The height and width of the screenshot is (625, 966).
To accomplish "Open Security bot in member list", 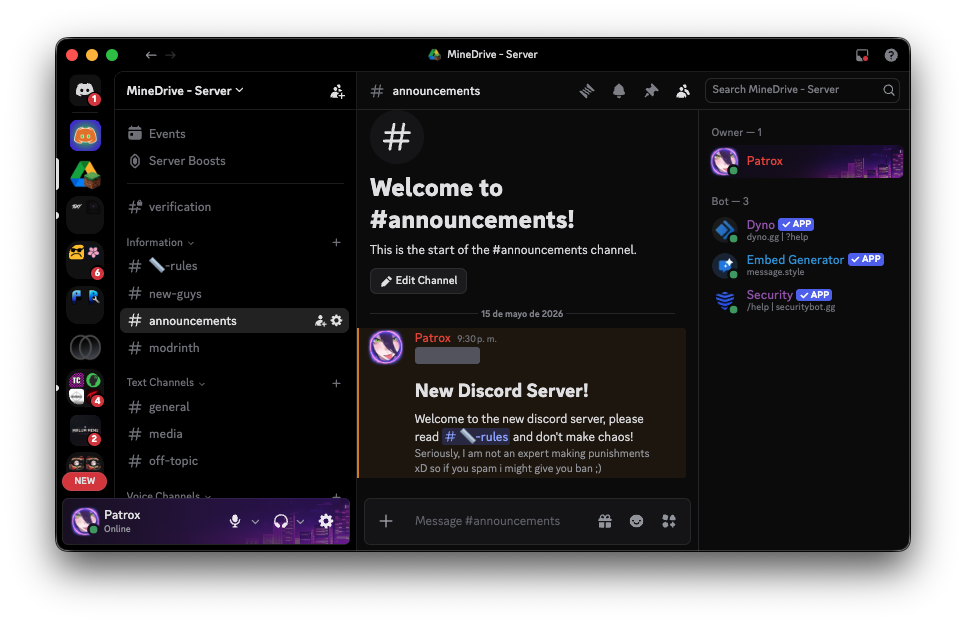I will tap(806, 300).
